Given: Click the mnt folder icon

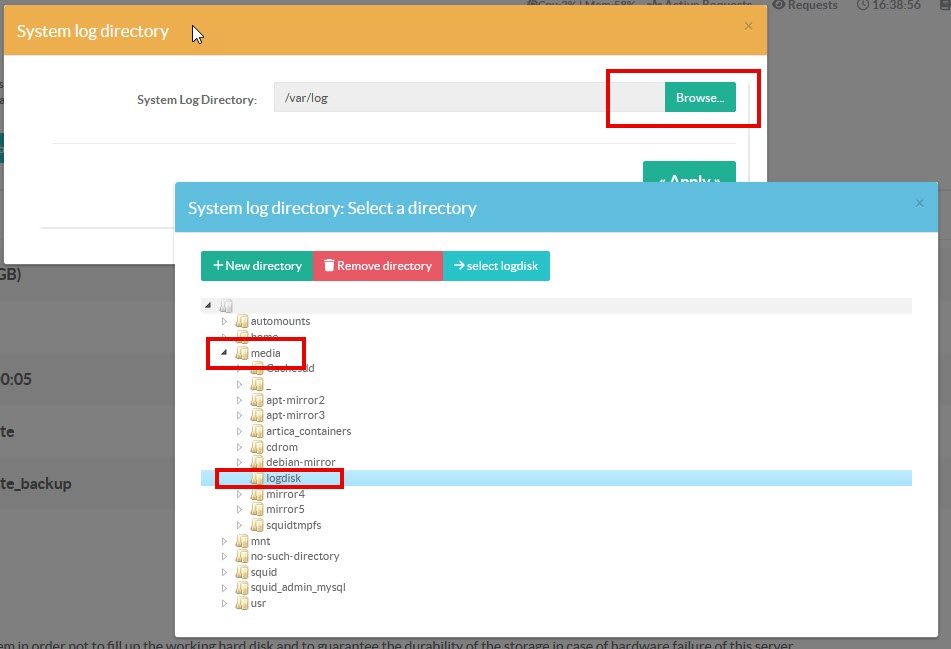Looking at the screenshot, I should [242, 541].
